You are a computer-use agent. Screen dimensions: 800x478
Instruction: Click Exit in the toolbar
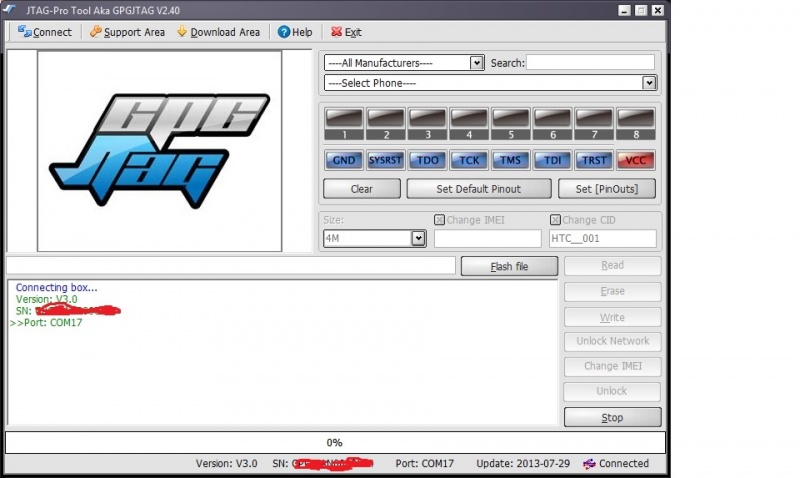tap(346, 32)
